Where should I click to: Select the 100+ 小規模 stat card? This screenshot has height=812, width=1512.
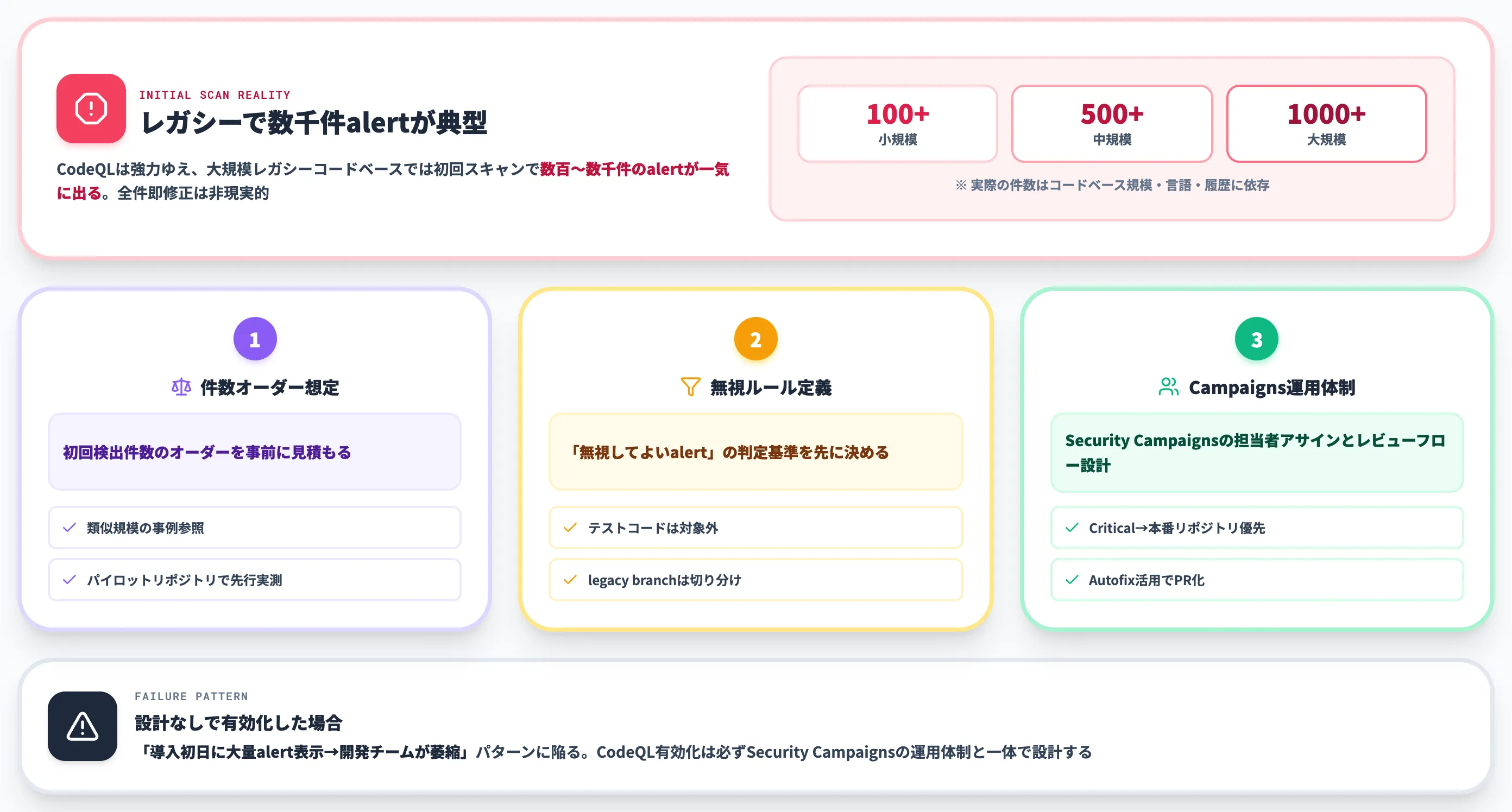(x=897, y=124)
